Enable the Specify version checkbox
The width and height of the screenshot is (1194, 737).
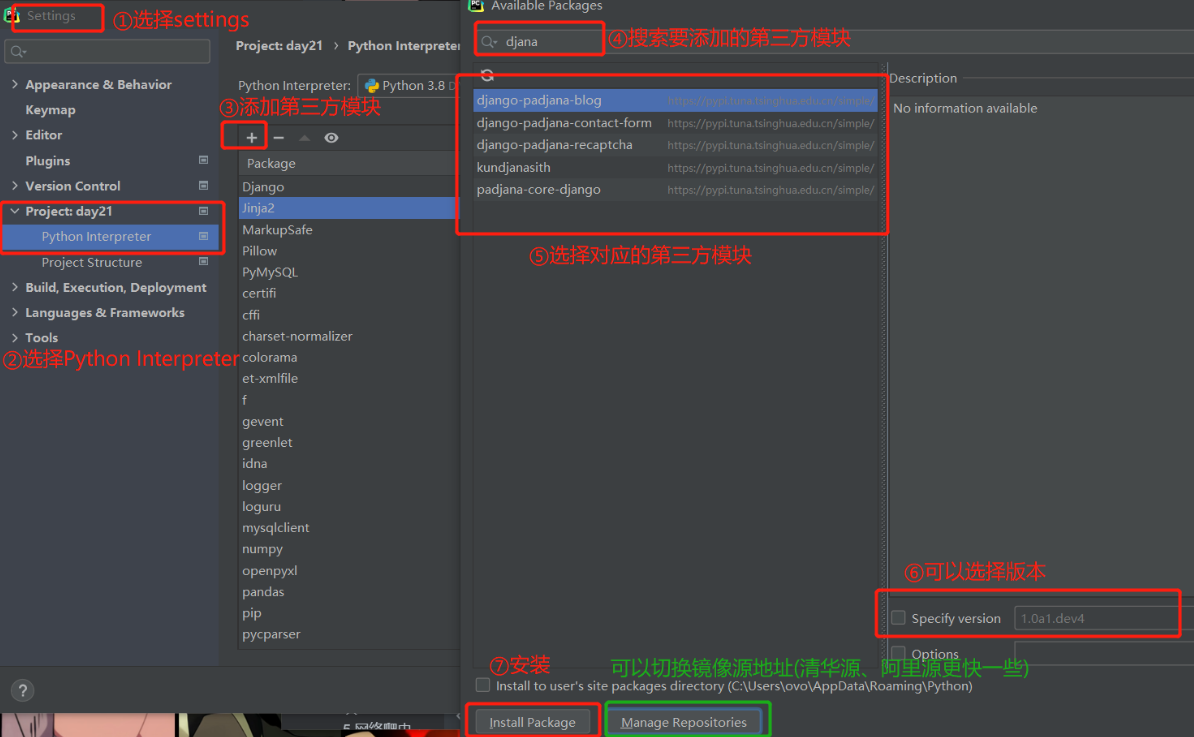coord(899,617)
